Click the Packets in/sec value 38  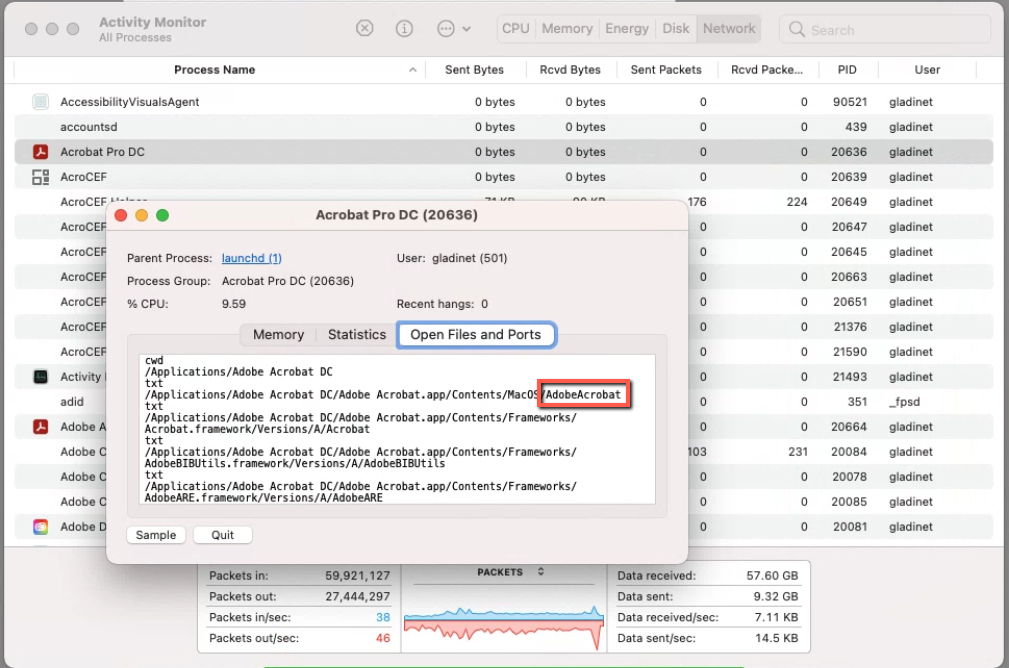[383, 617]
